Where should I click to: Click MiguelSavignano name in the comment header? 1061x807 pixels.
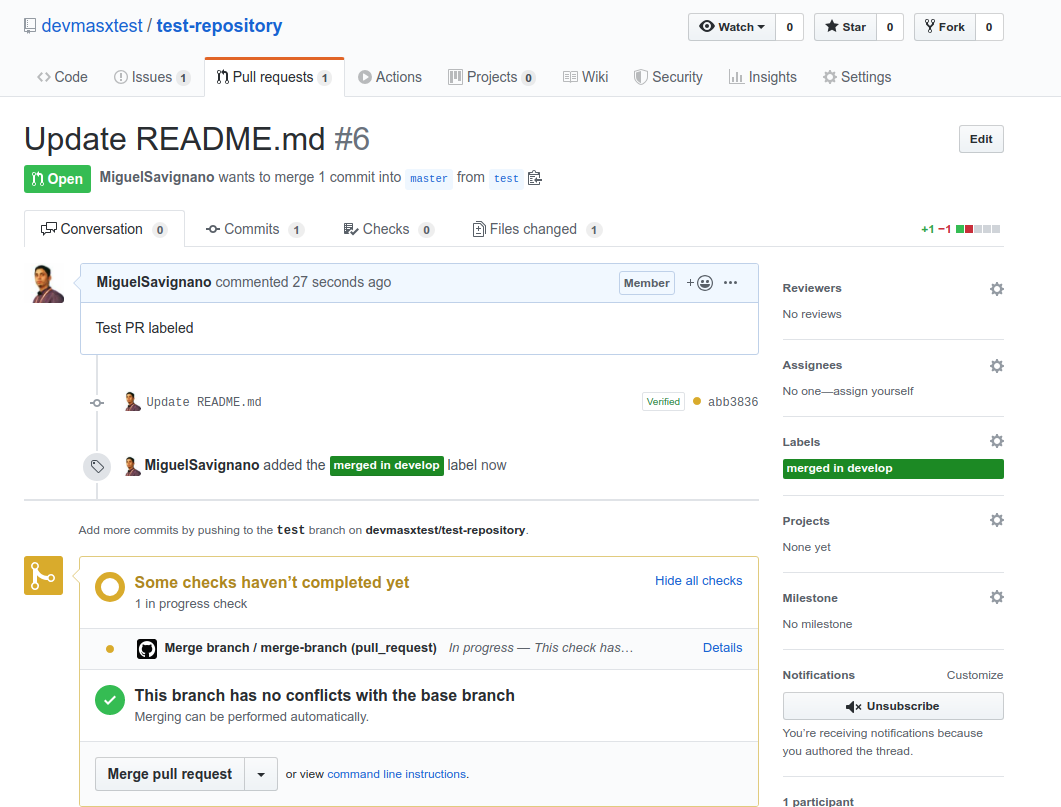[x=154, y=282]
